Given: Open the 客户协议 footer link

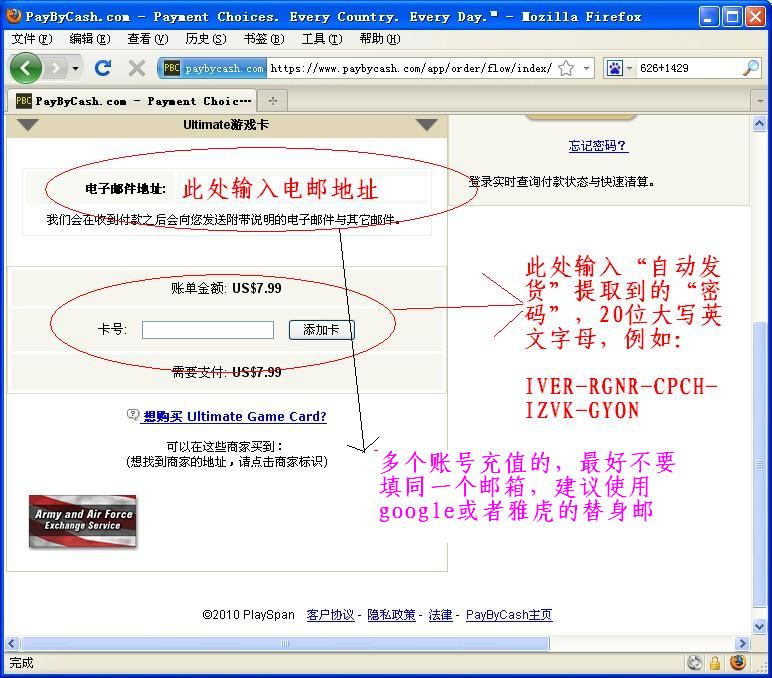Looking at the screenshot, I should [x=330, y=615].
